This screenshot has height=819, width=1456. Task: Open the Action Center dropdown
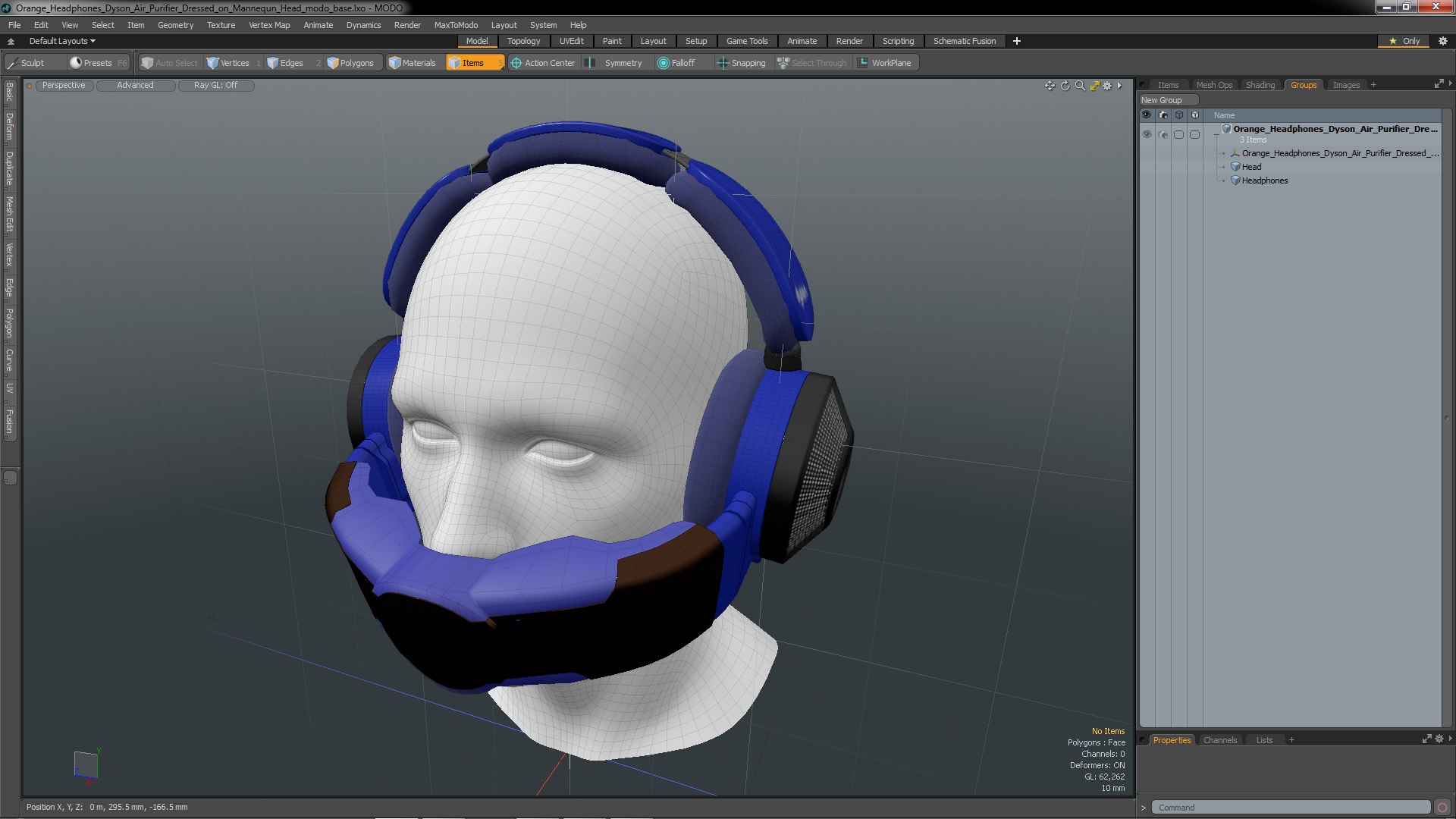pos(543,63)
